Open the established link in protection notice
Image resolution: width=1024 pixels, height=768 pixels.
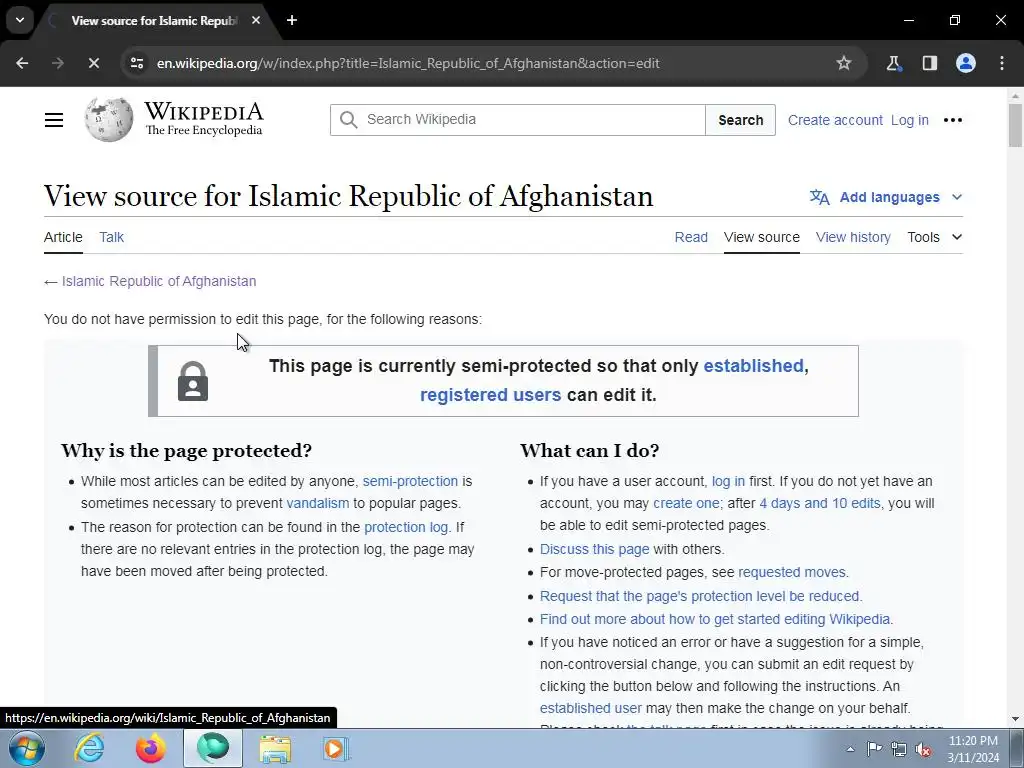click(x=753, y=366)
